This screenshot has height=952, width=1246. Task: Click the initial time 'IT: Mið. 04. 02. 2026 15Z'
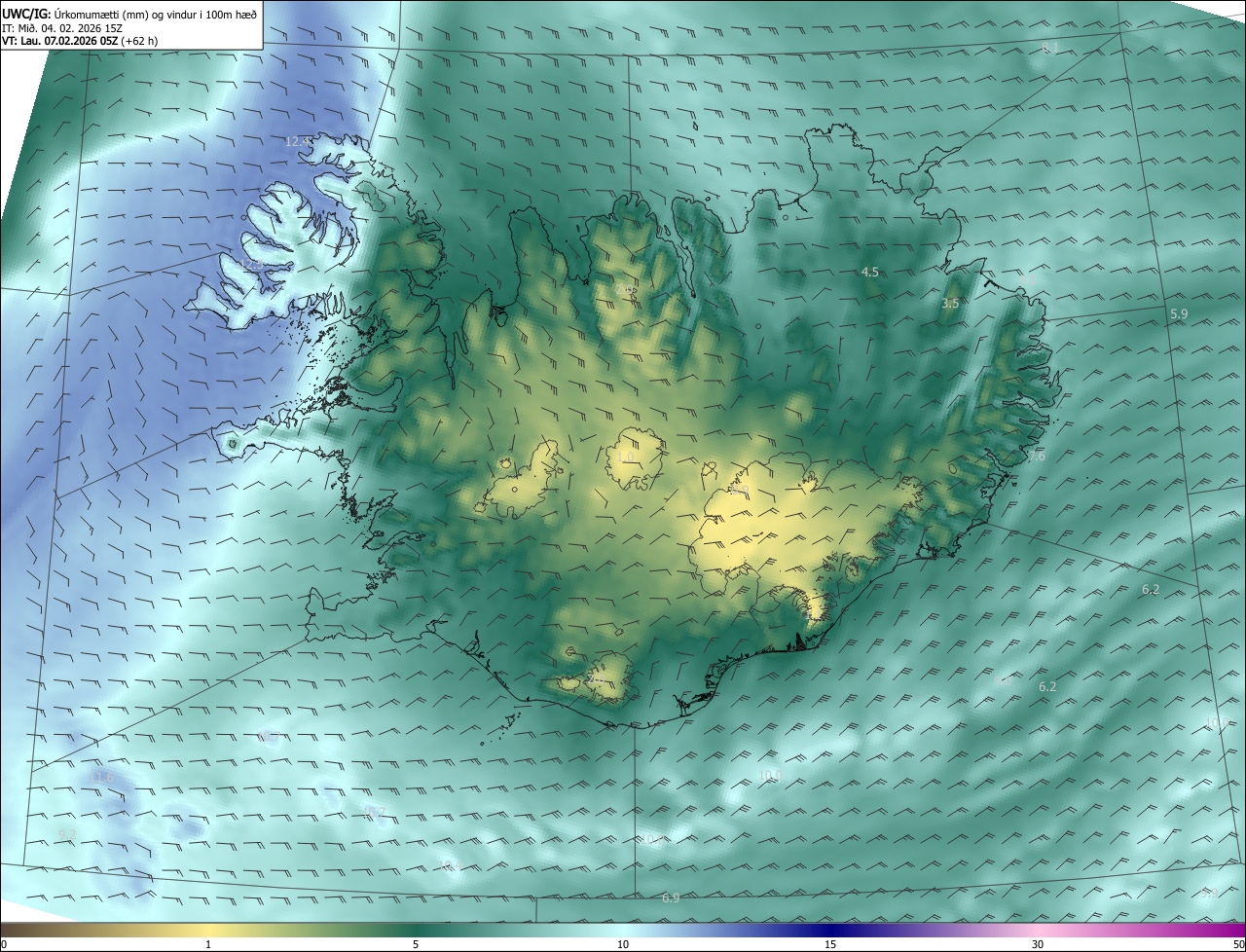(62, 27)
